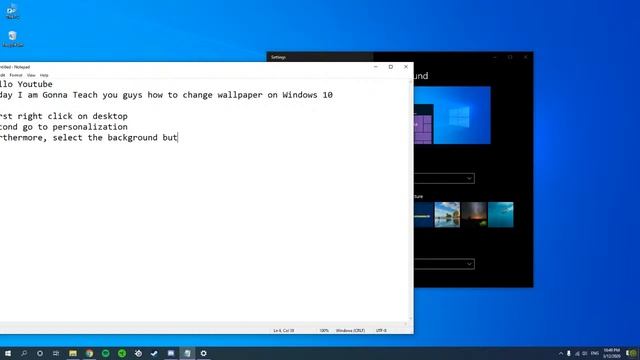
Task: Place cursor at end of 'background but' line
Action: point(178,138)
